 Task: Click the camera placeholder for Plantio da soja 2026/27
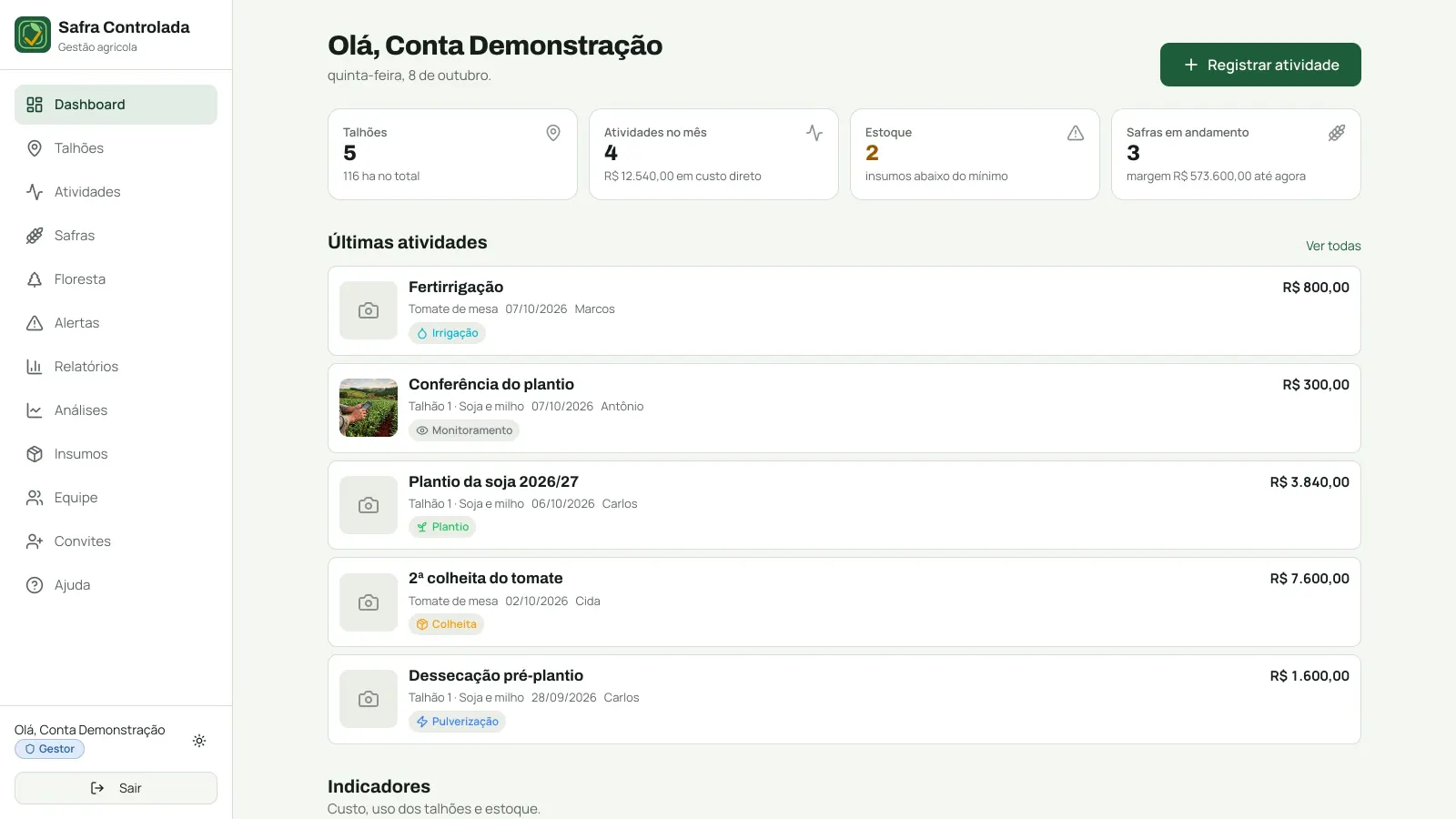click(x=369, y=505)
